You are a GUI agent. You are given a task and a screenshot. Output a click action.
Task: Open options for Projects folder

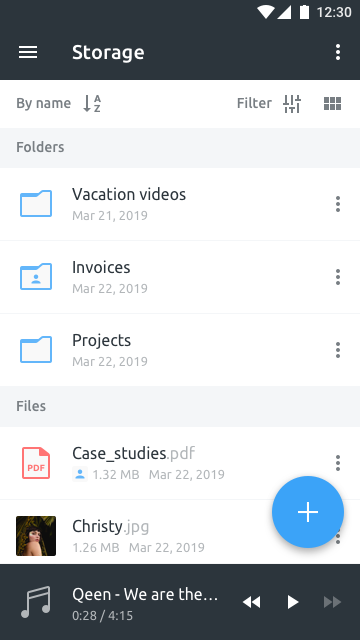point(338,350)
